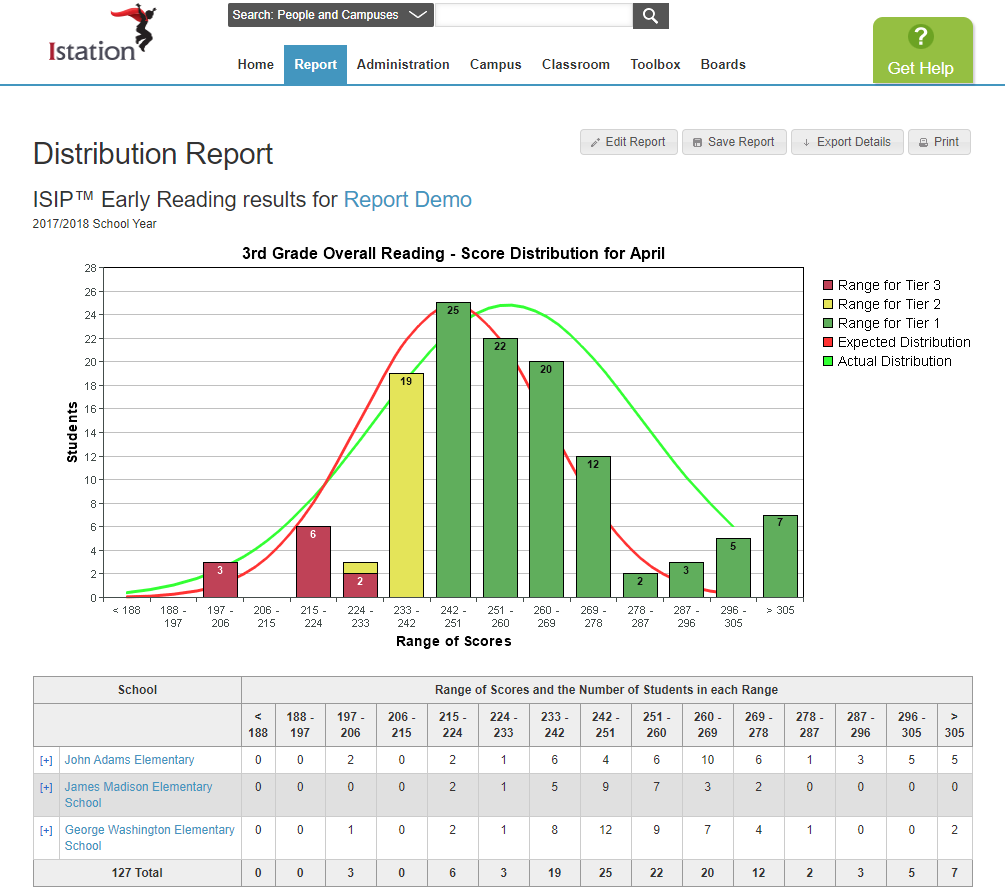The height and width of the screenshot is (894, 1005).
Task: Go to the Toolbox menu
Action: click(655, 65)
